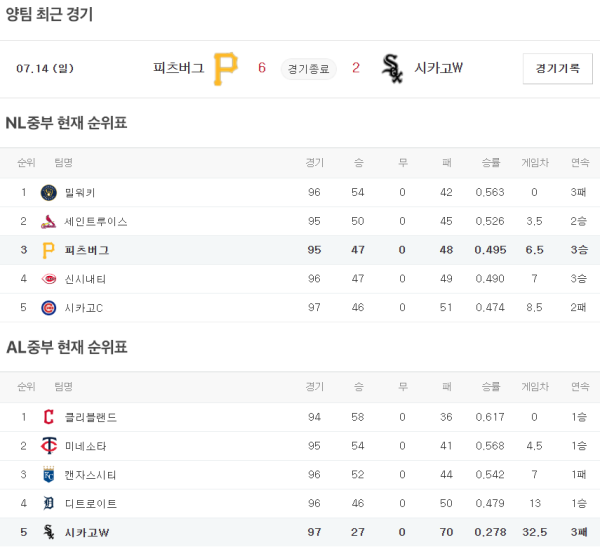Click the Pittsburgh Pirates logo in match header
The height and width of the screenshot is (552, 600).
(x=226, y=68)
